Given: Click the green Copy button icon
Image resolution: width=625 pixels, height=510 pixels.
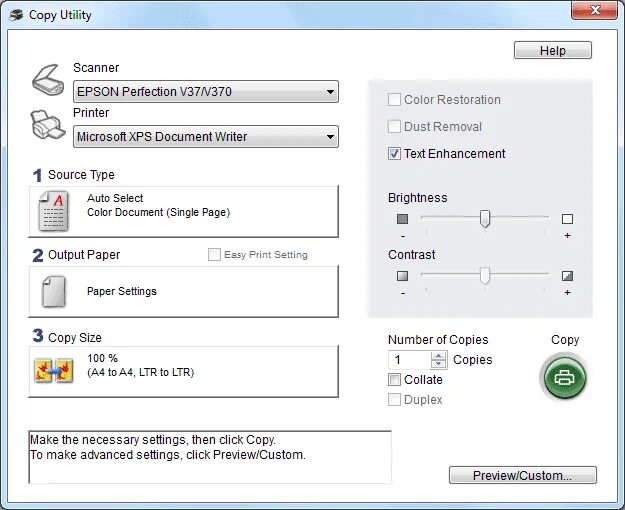Looking at the screenshot, I should 564,377.
